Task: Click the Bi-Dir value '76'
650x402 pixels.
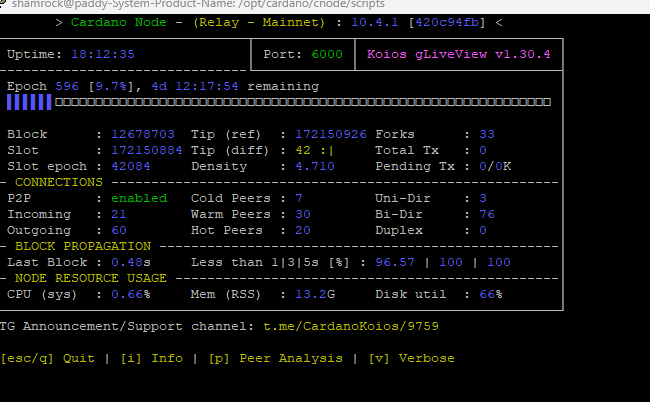Action: tap(487, 214)
